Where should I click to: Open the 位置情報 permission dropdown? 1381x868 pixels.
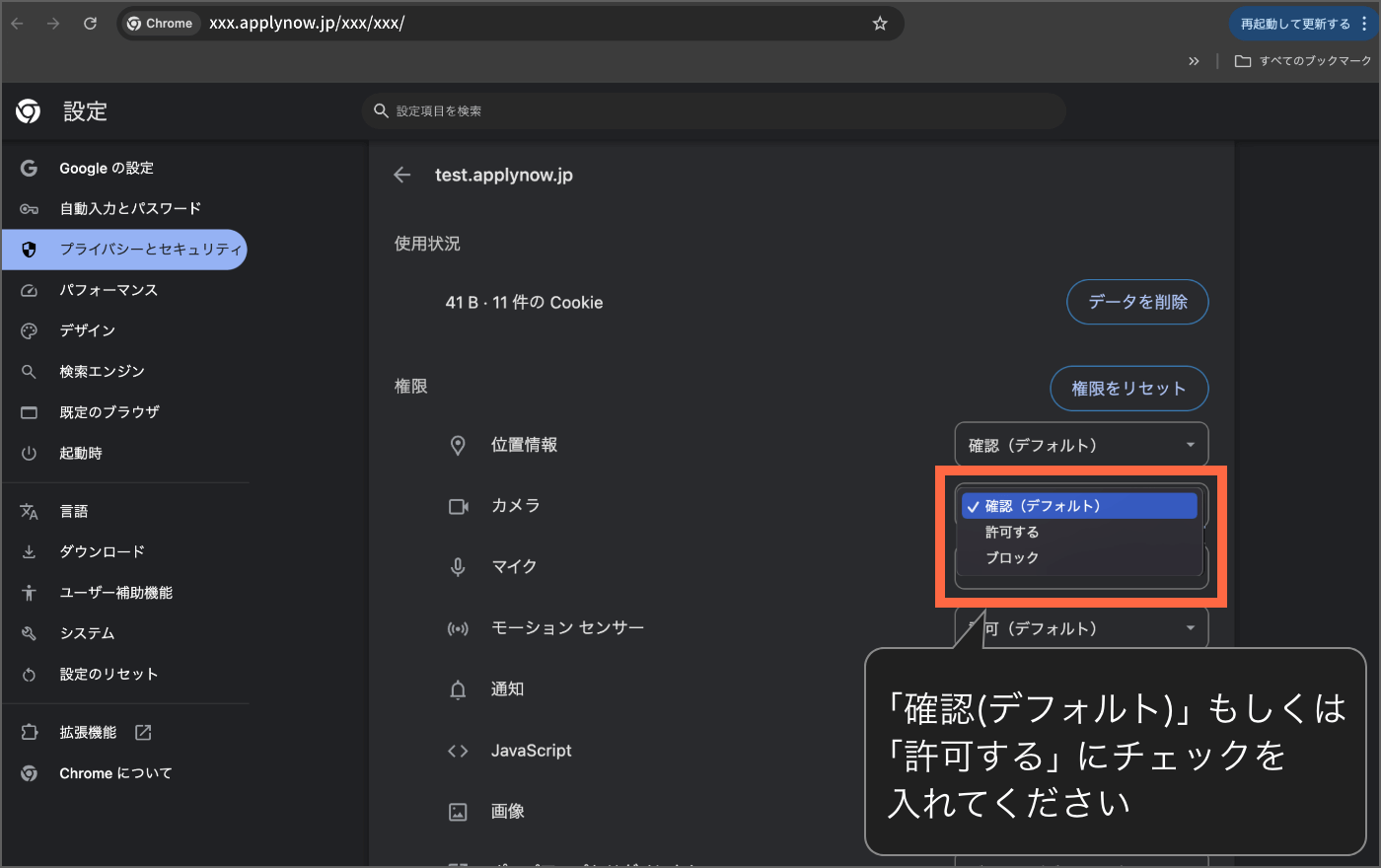[x=1081, y=445]
